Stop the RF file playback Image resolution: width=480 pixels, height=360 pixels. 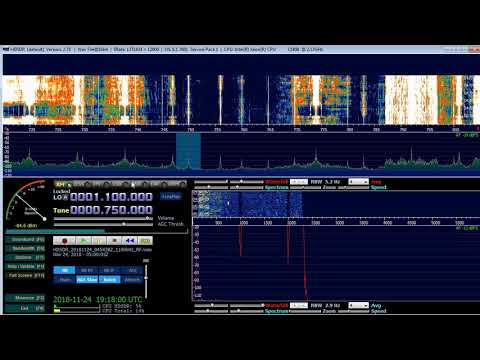click(x=114, y=240)
